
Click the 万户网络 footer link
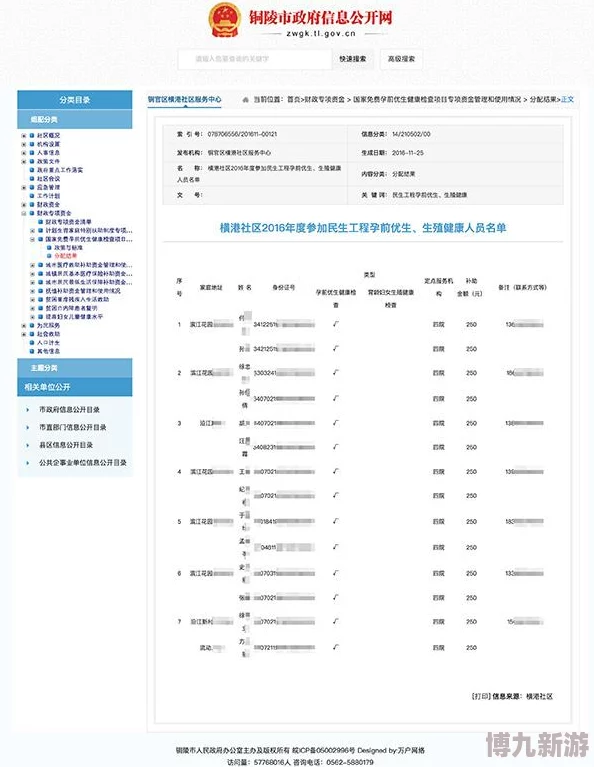411,750
